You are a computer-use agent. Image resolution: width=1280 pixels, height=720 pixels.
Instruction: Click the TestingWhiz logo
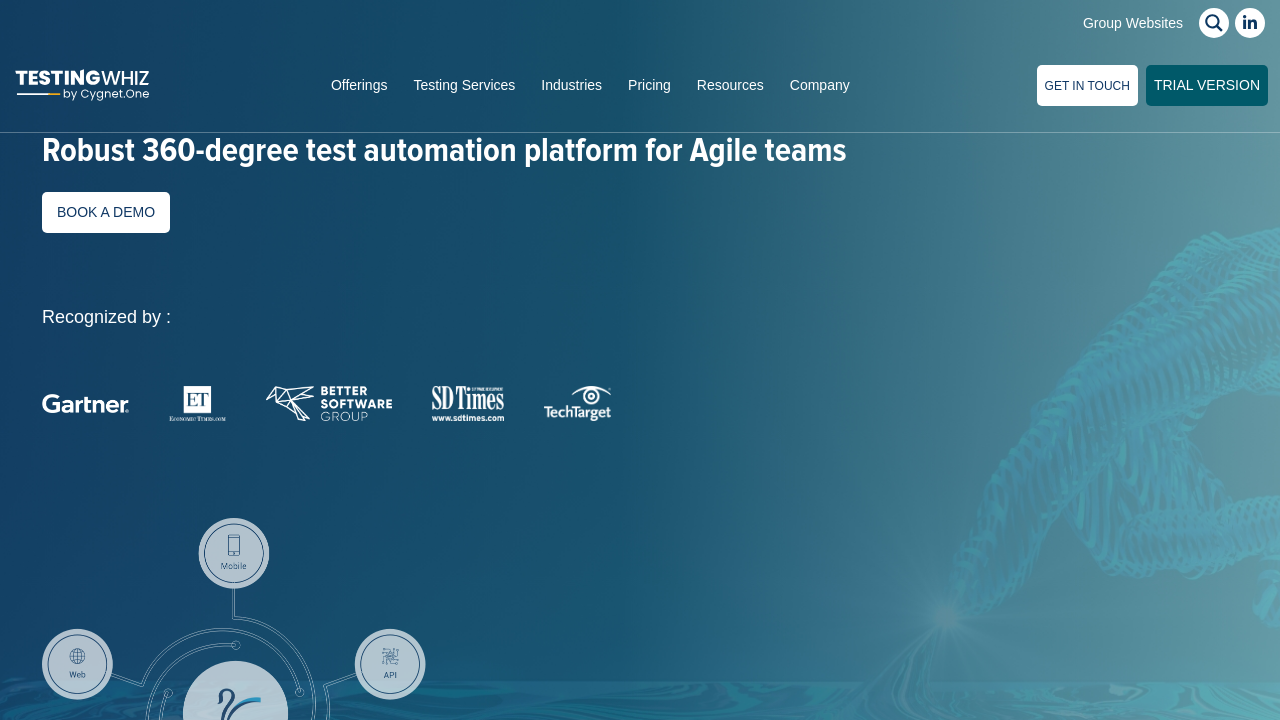point(82,85)
